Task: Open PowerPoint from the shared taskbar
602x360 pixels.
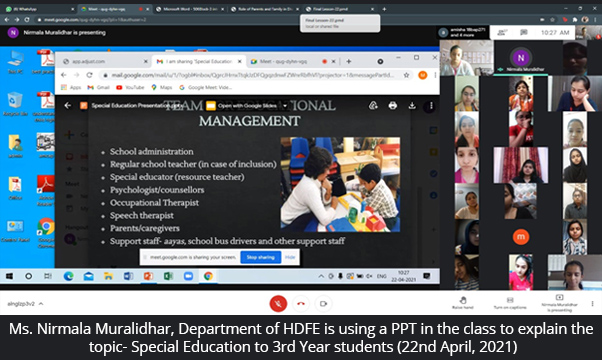Action: coord(149,276)
